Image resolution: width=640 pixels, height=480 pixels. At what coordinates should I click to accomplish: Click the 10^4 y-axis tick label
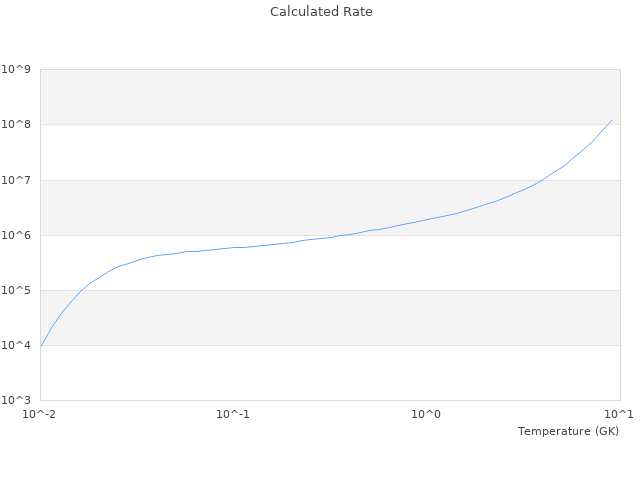(16, 346)
